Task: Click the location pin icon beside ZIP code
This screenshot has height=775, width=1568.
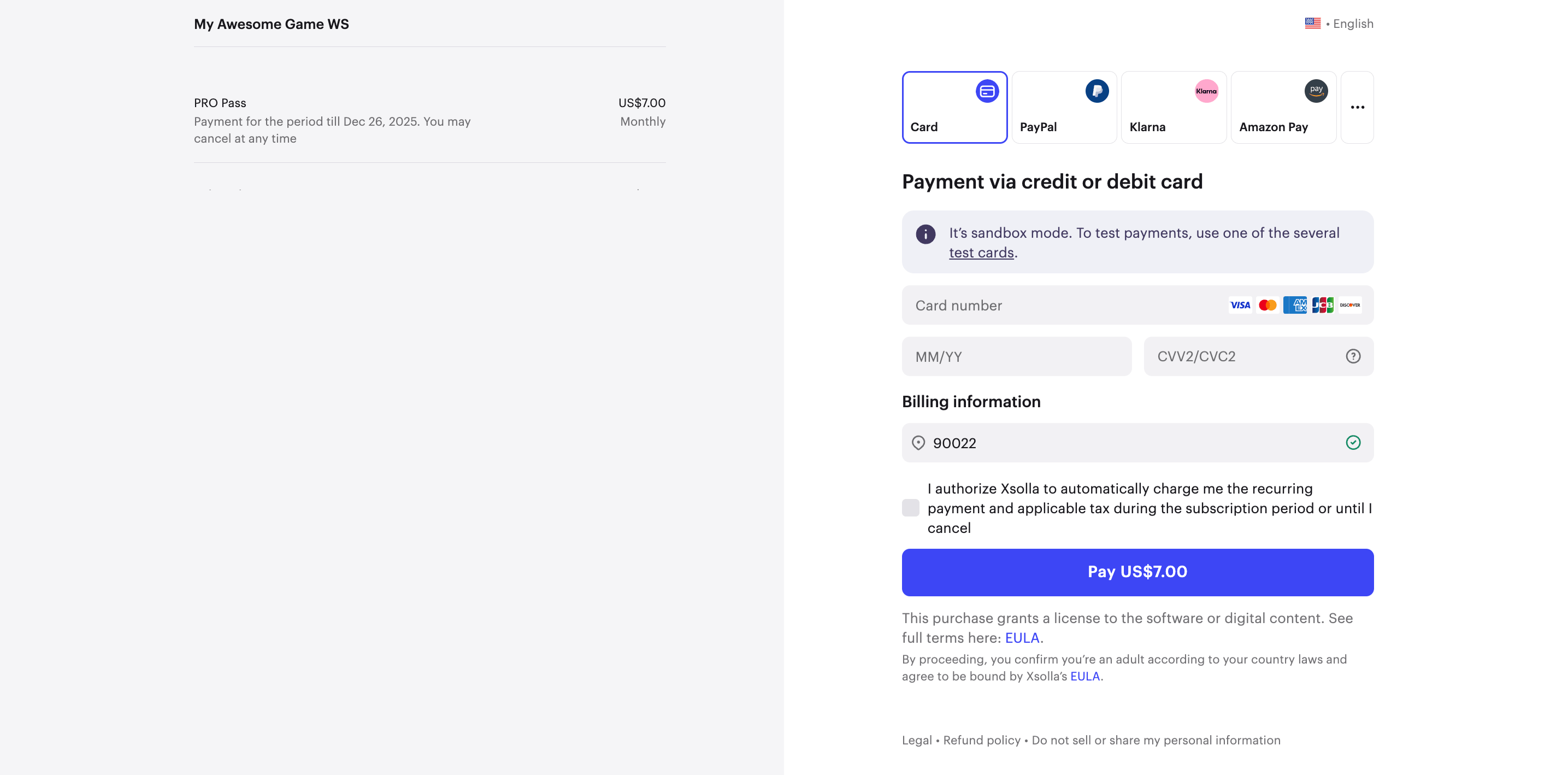Action: point(918,443)
